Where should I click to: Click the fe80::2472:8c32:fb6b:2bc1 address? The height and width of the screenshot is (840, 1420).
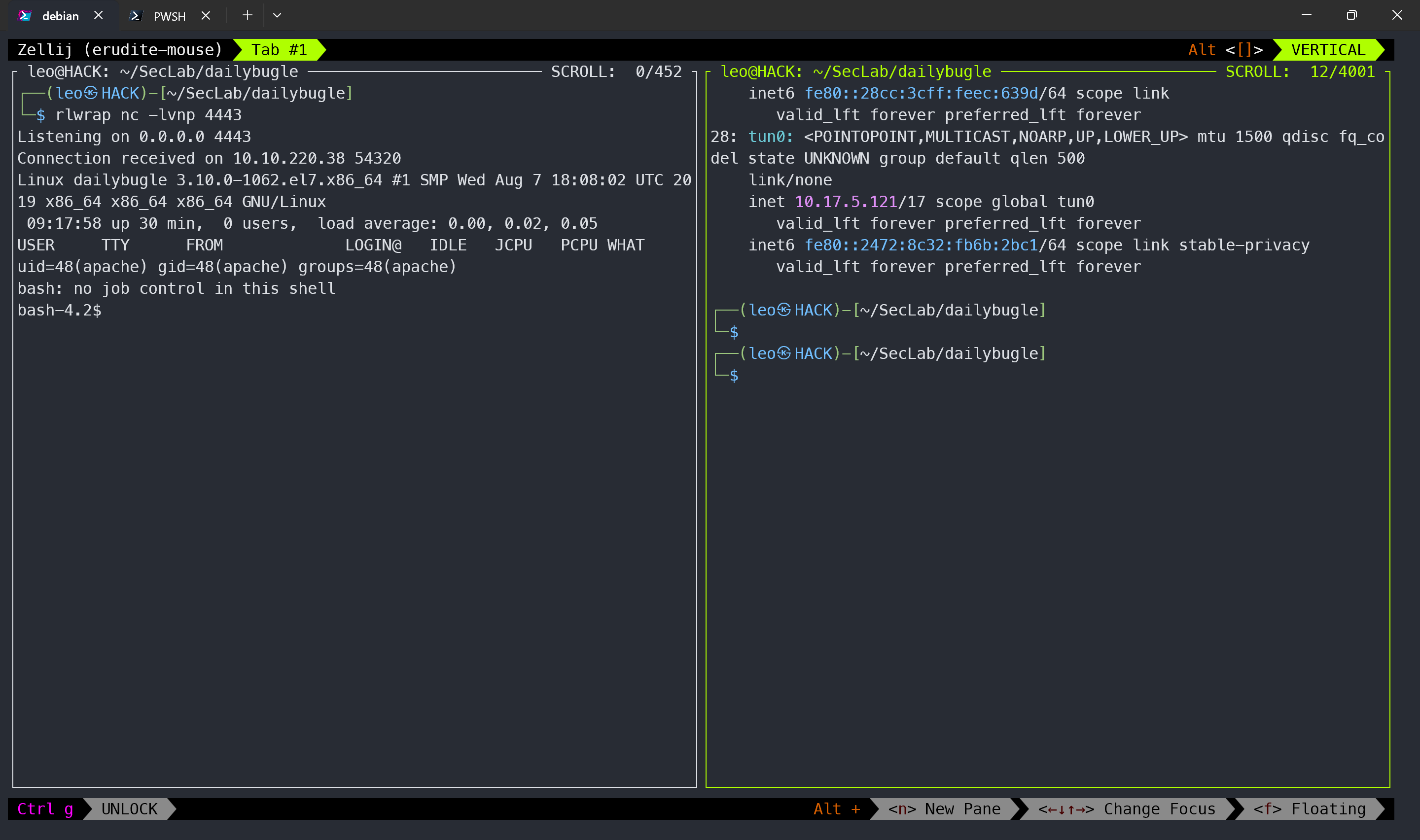click(921, 245)
